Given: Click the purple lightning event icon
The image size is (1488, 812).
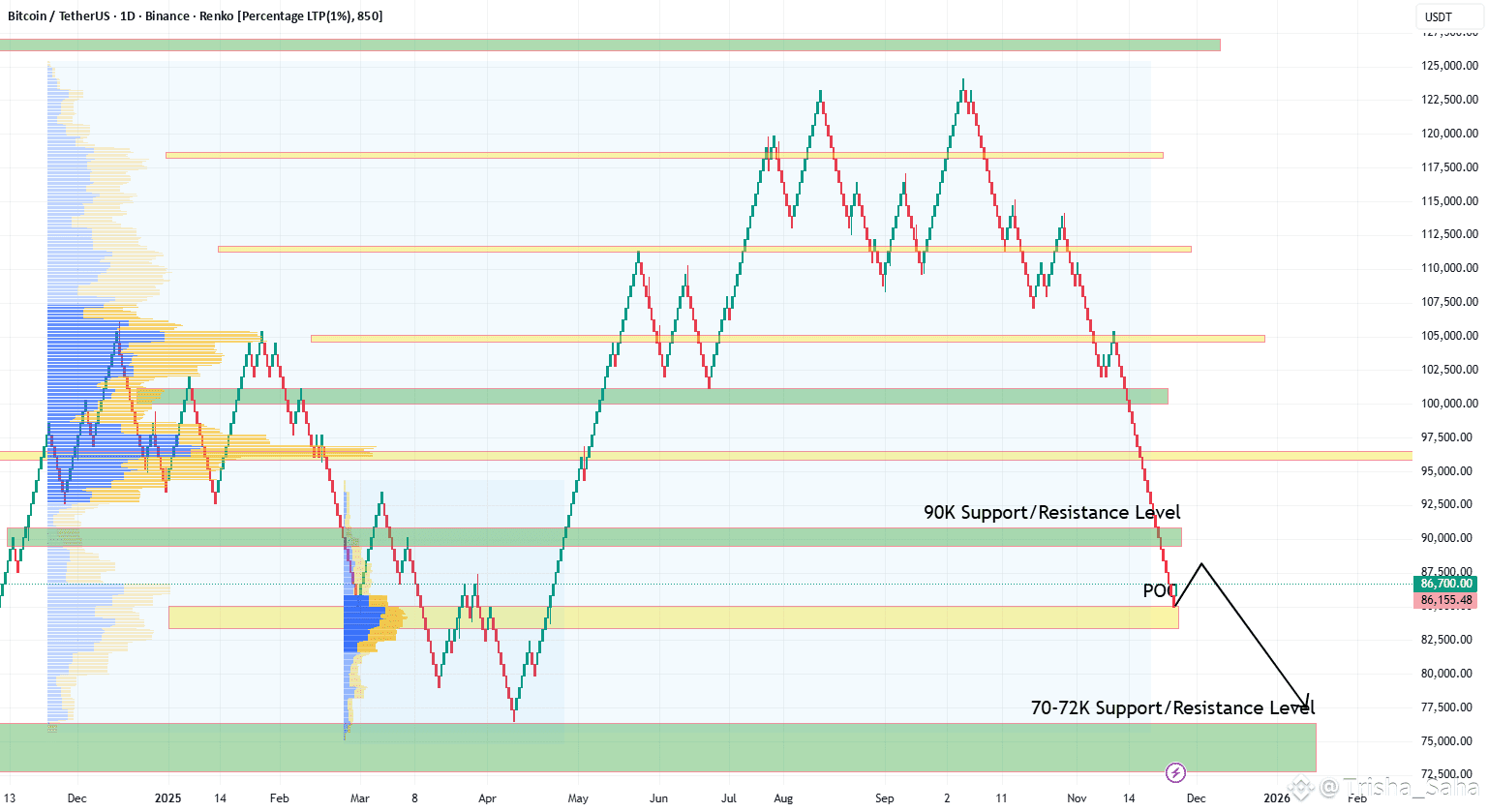Looking at the screenshot, I should pyautogui.click(x=1175, y=772).
